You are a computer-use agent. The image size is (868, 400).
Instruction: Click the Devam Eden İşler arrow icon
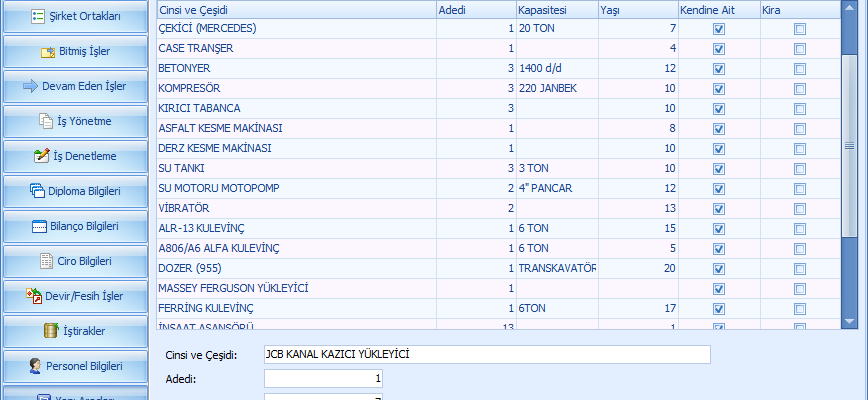point(30,86)
